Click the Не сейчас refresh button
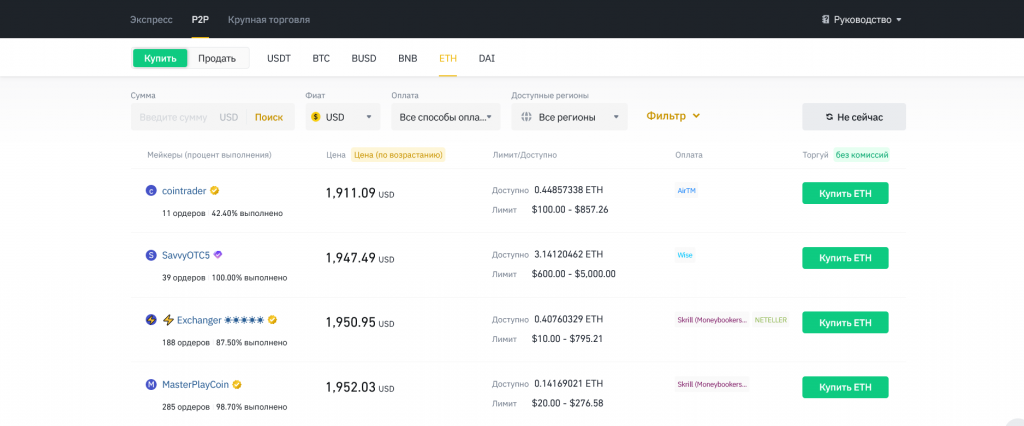This screenshot has height=426, width=1024. coord(853,117)
